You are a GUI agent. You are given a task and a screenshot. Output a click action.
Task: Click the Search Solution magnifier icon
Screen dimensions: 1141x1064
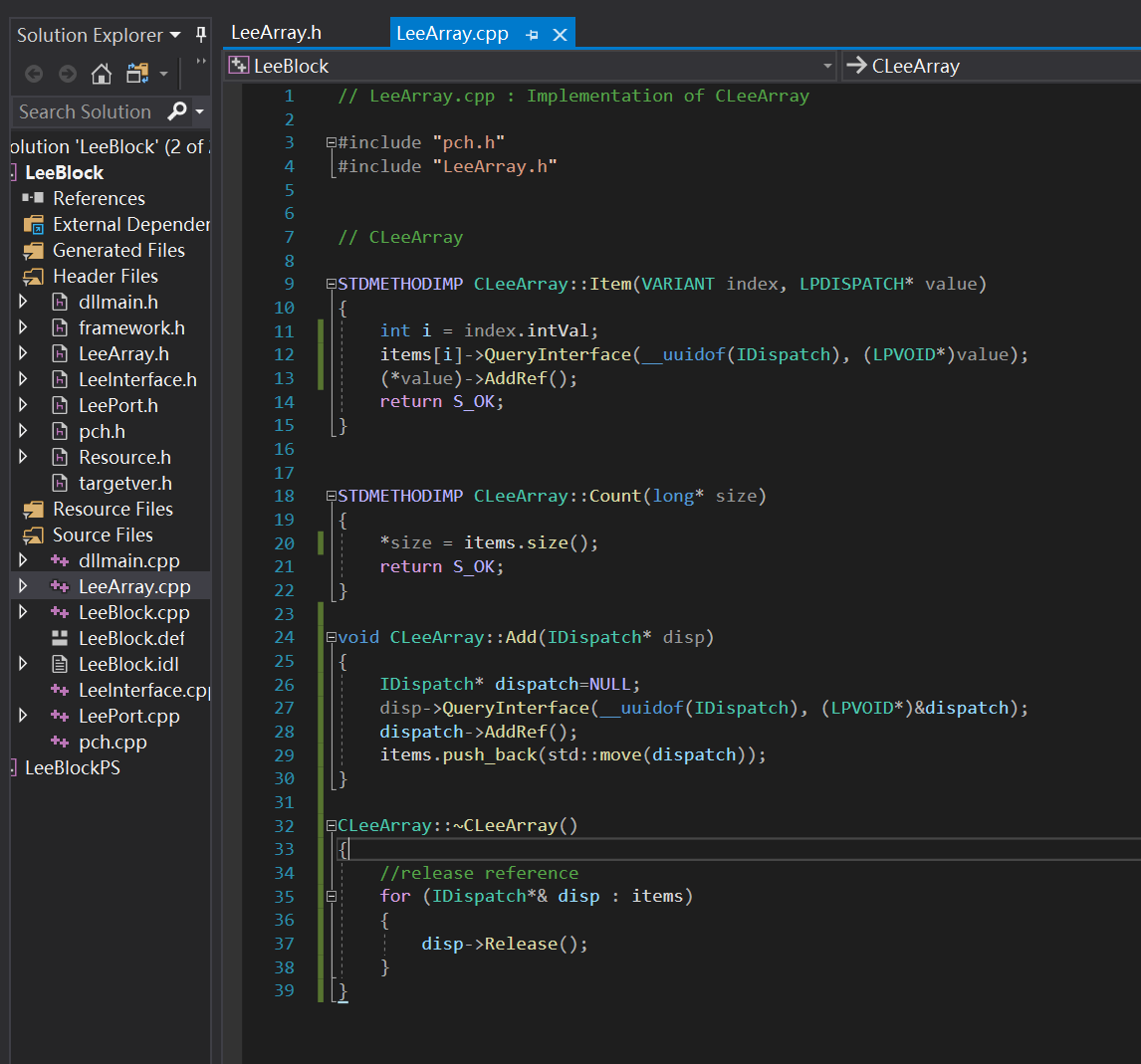click(x=177, y=111)
